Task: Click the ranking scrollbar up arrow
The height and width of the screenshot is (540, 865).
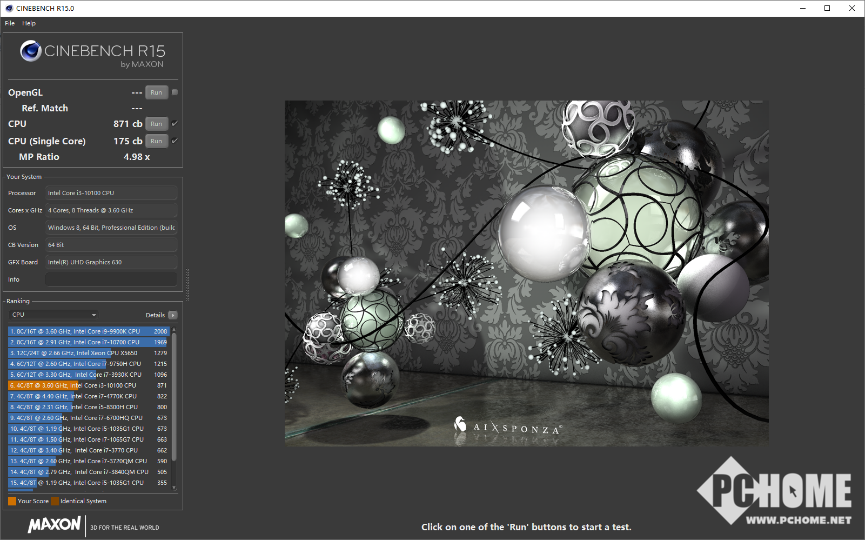Action: click(x=174, y=330)
